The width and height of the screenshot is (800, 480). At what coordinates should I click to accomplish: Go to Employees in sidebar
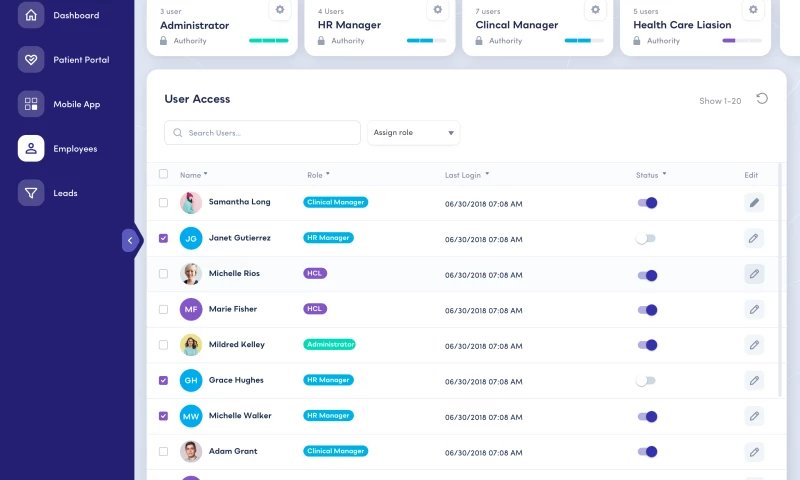pos(75,149)
